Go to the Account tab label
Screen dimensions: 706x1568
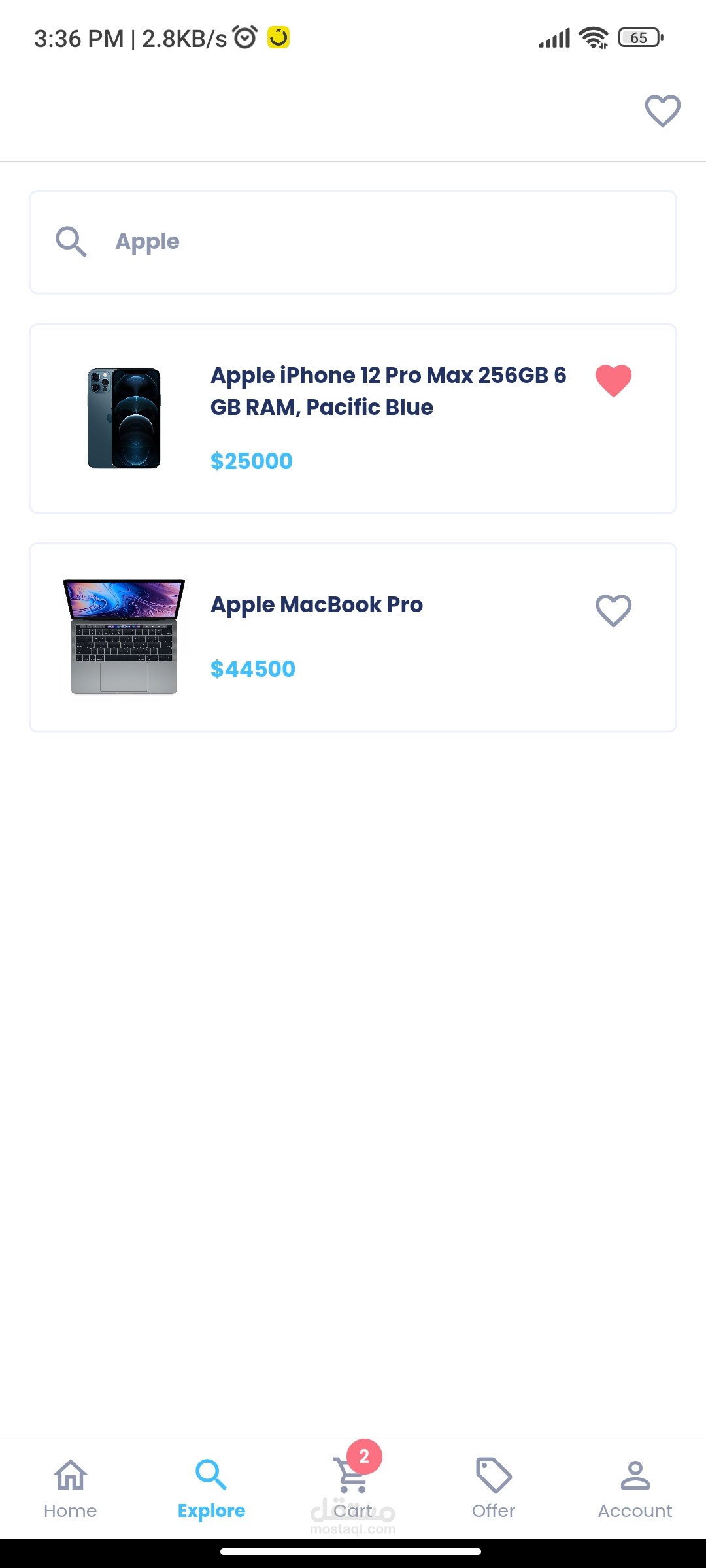tap(635, 1511)
